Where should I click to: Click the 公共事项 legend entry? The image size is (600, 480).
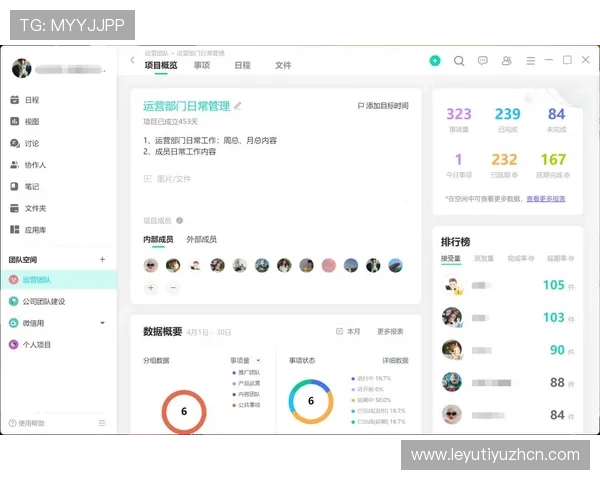246,405
